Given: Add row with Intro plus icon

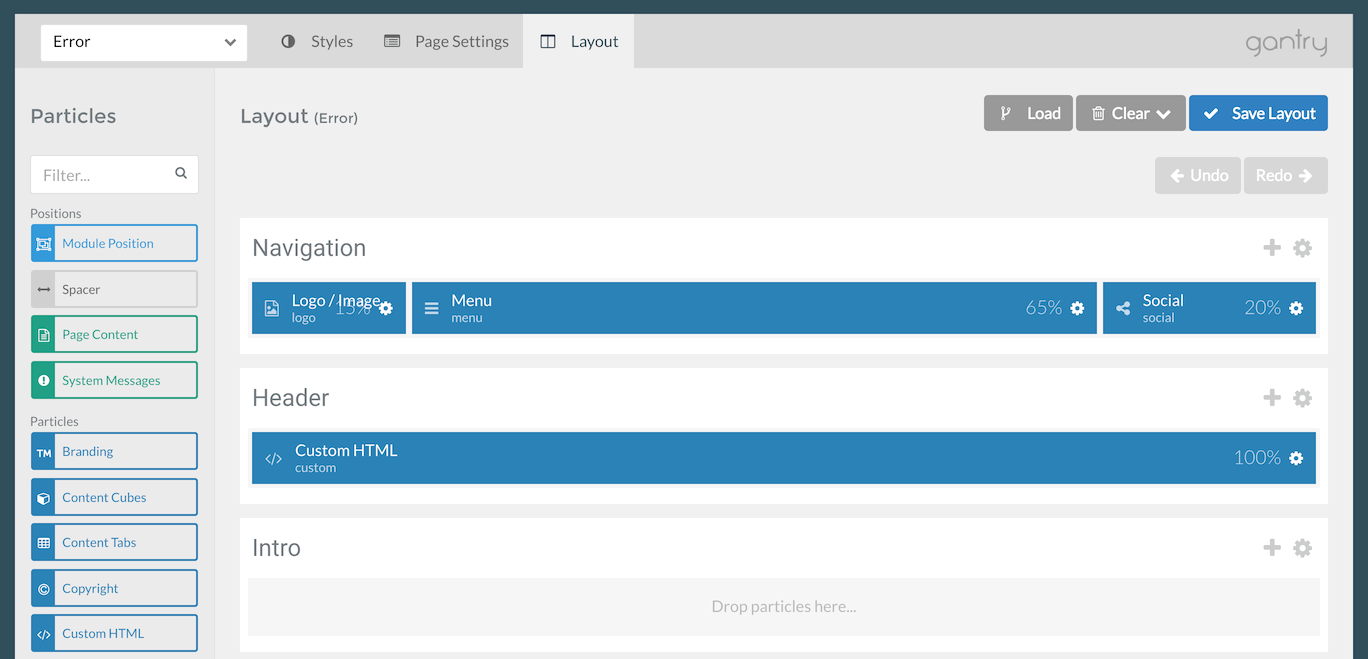Looking at the screenshot, I should pos(1272,548).
